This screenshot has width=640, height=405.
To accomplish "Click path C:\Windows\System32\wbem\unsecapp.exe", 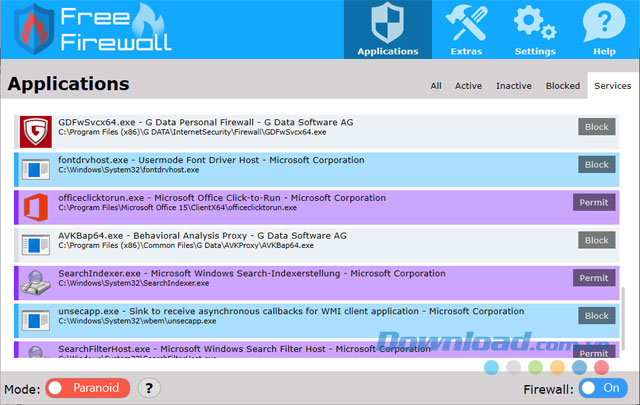I will point(137,321).
